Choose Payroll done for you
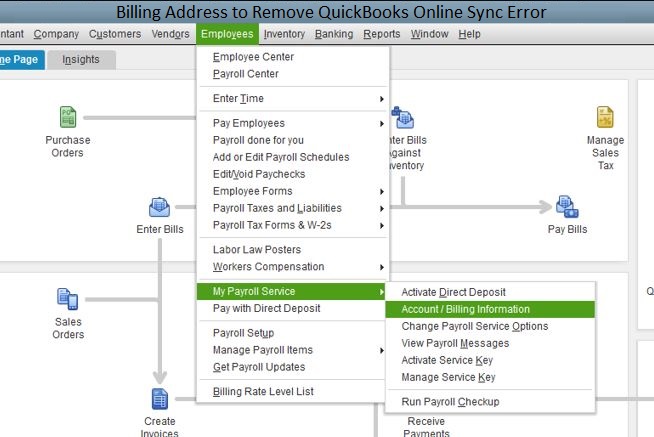The image size is (654, 437). [293, 140]
